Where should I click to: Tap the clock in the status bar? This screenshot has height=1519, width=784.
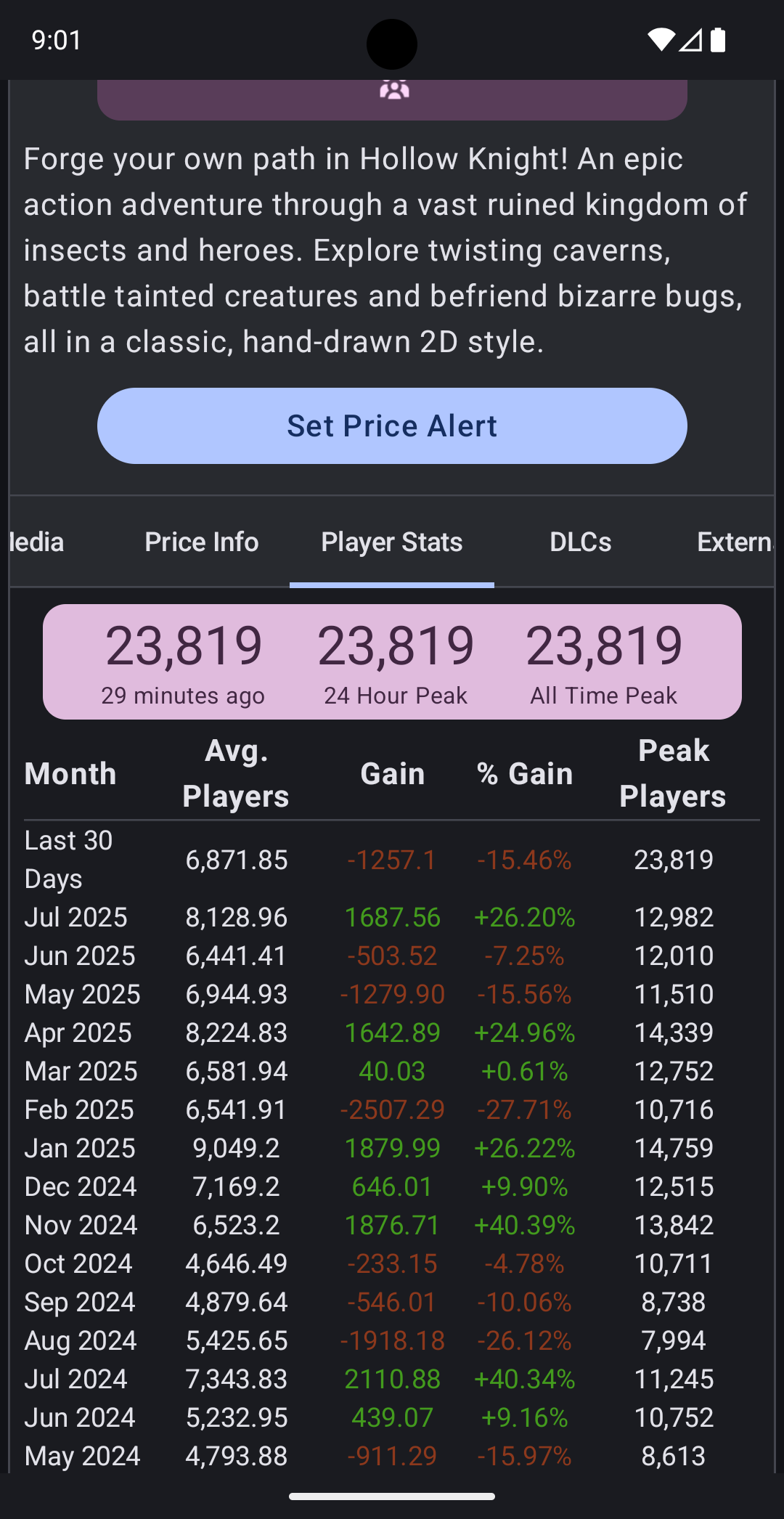click(57, 40)
